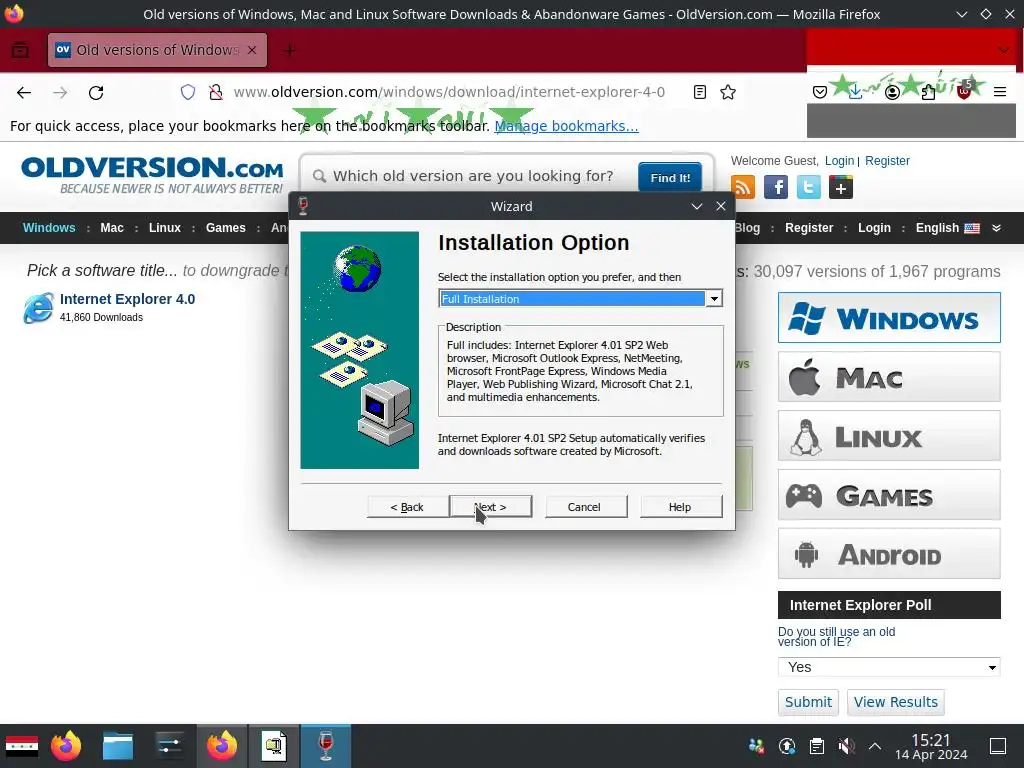Viewport: 1024px width, 768px height.
Task: Open the Android category banner
Action: pyautogui.click(x=889, y=554)
